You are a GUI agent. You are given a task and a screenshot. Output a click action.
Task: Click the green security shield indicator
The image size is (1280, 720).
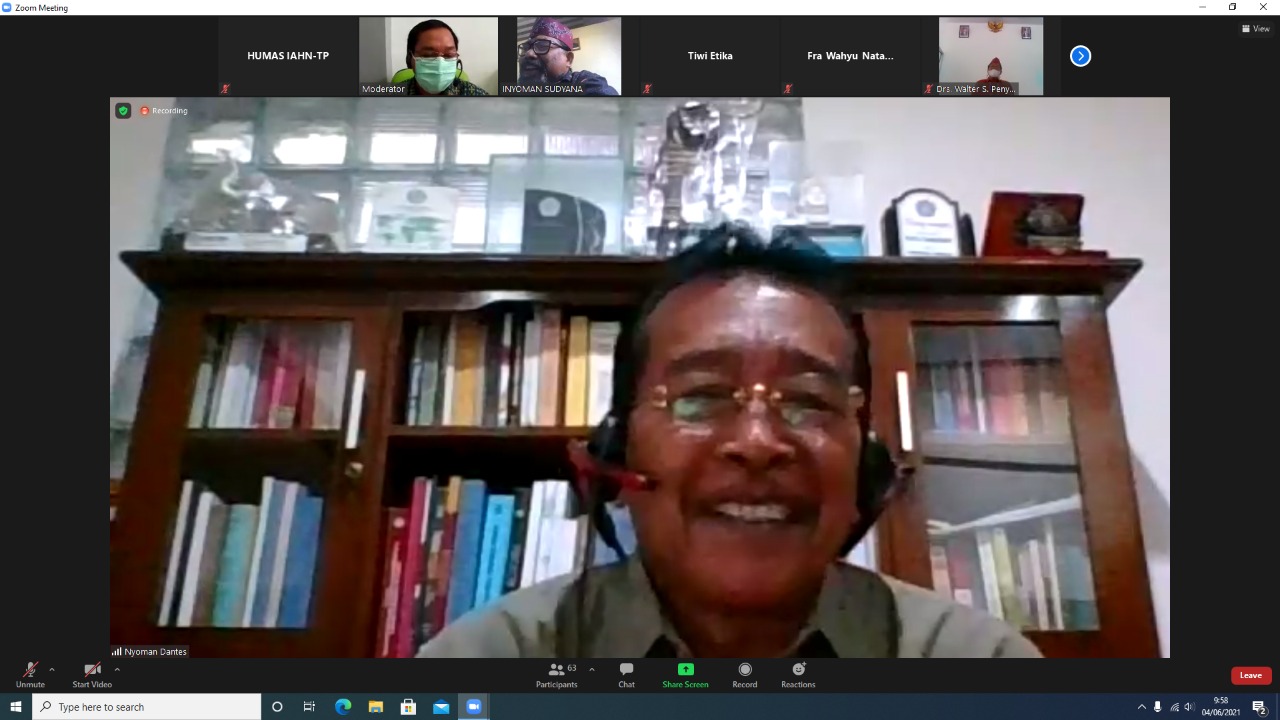coord(123,110)
